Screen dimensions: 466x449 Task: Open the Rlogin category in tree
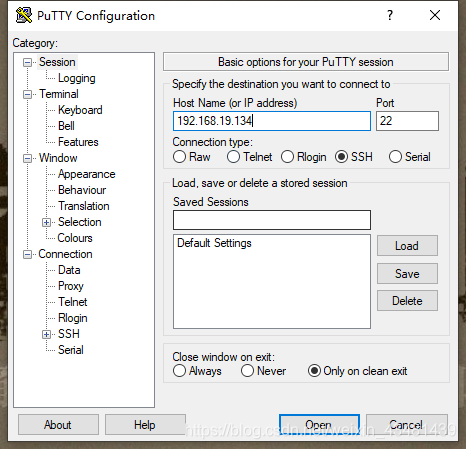tap(73, 318)
